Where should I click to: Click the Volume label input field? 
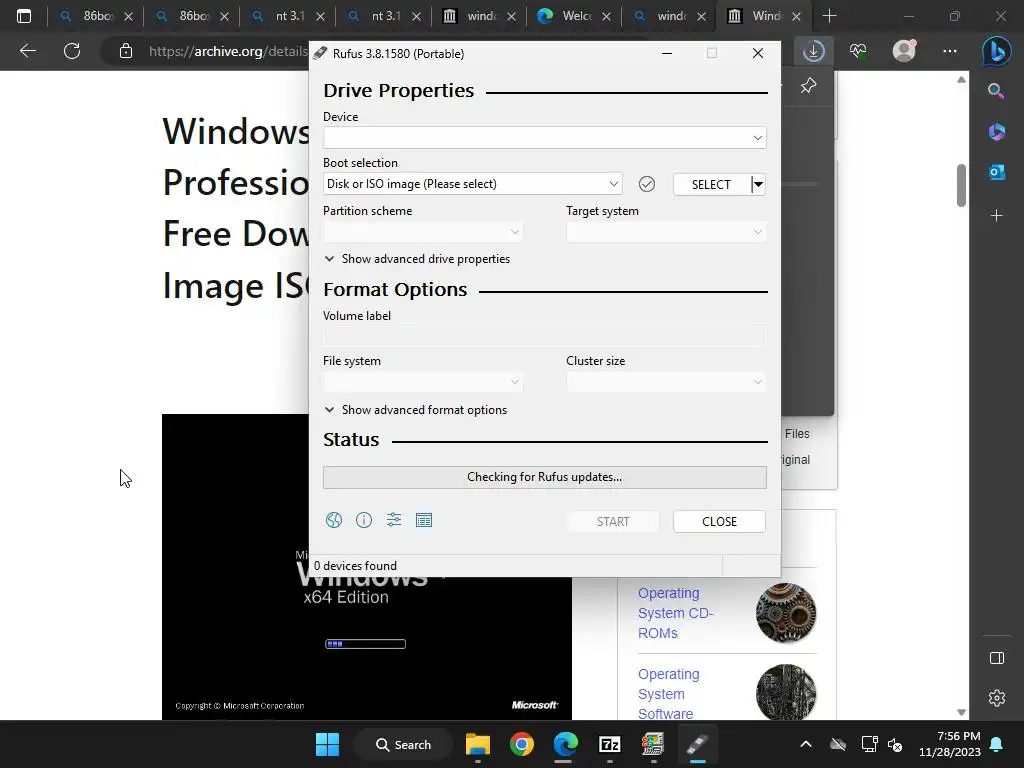click(x=545, y=336)
